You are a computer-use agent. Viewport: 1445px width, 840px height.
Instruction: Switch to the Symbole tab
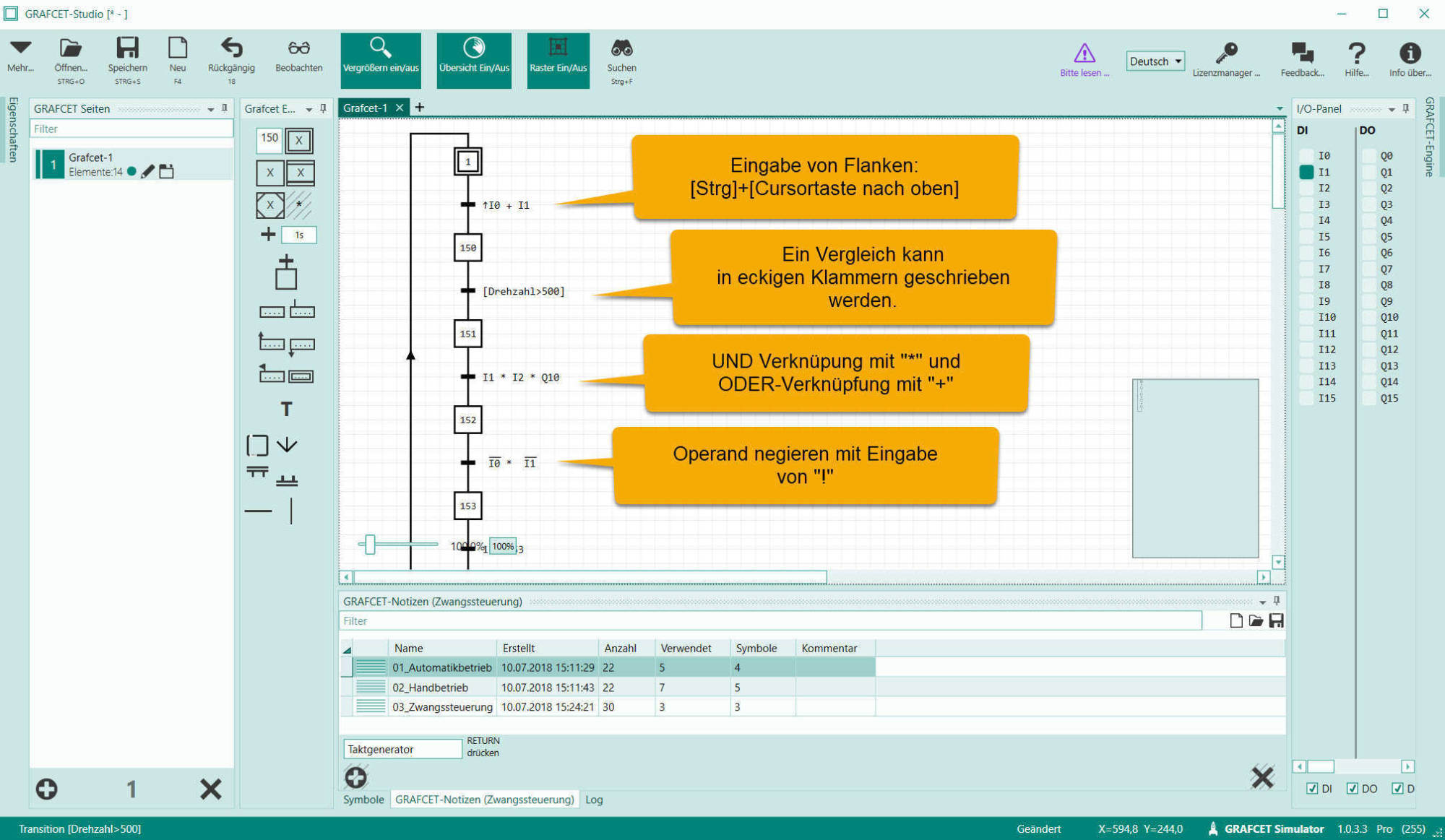click(363, 800)
